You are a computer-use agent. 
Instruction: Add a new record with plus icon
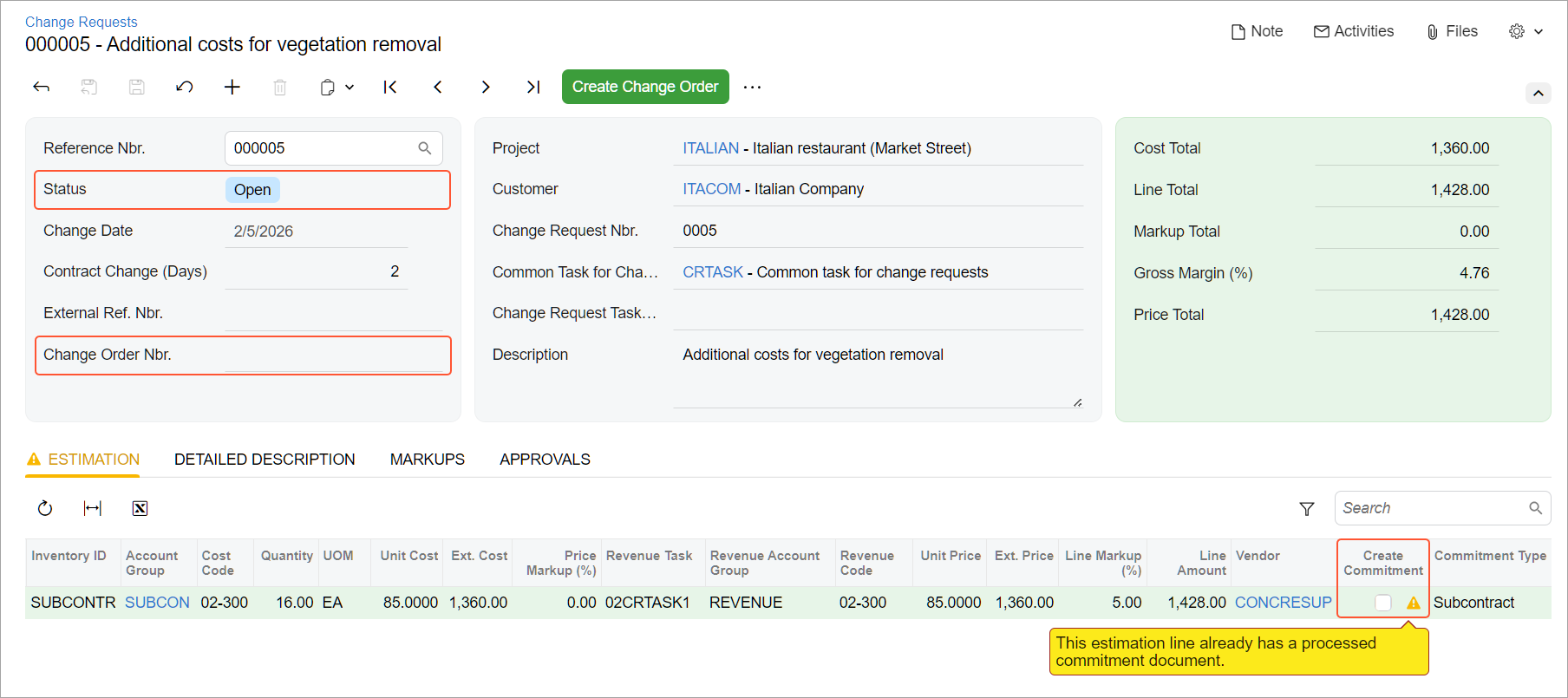pos(232,87)
